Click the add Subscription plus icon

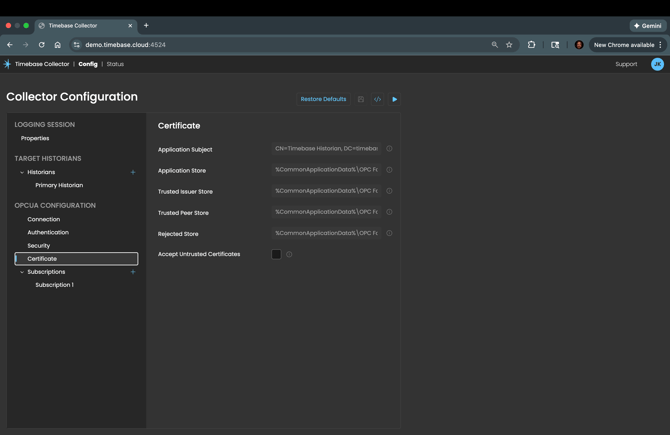[x=133, y=272]
